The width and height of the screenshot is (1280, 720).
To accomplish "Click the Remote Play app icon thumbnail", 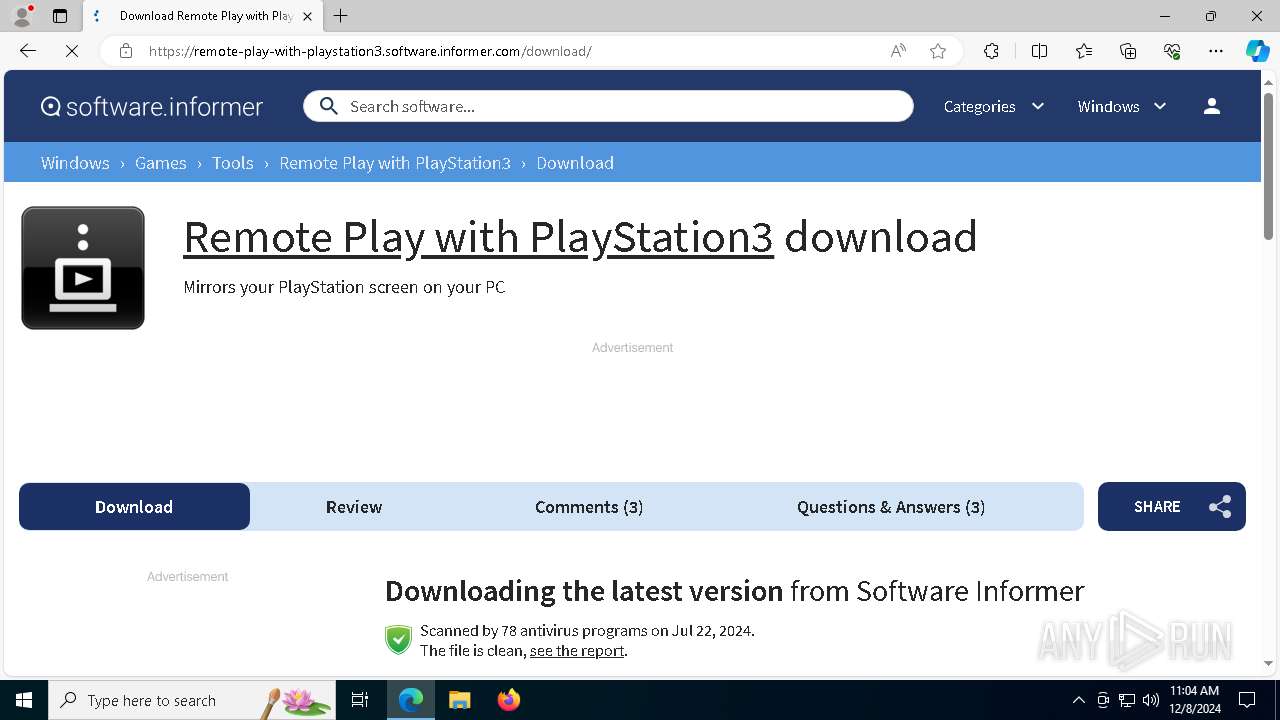I will point(83,268).
